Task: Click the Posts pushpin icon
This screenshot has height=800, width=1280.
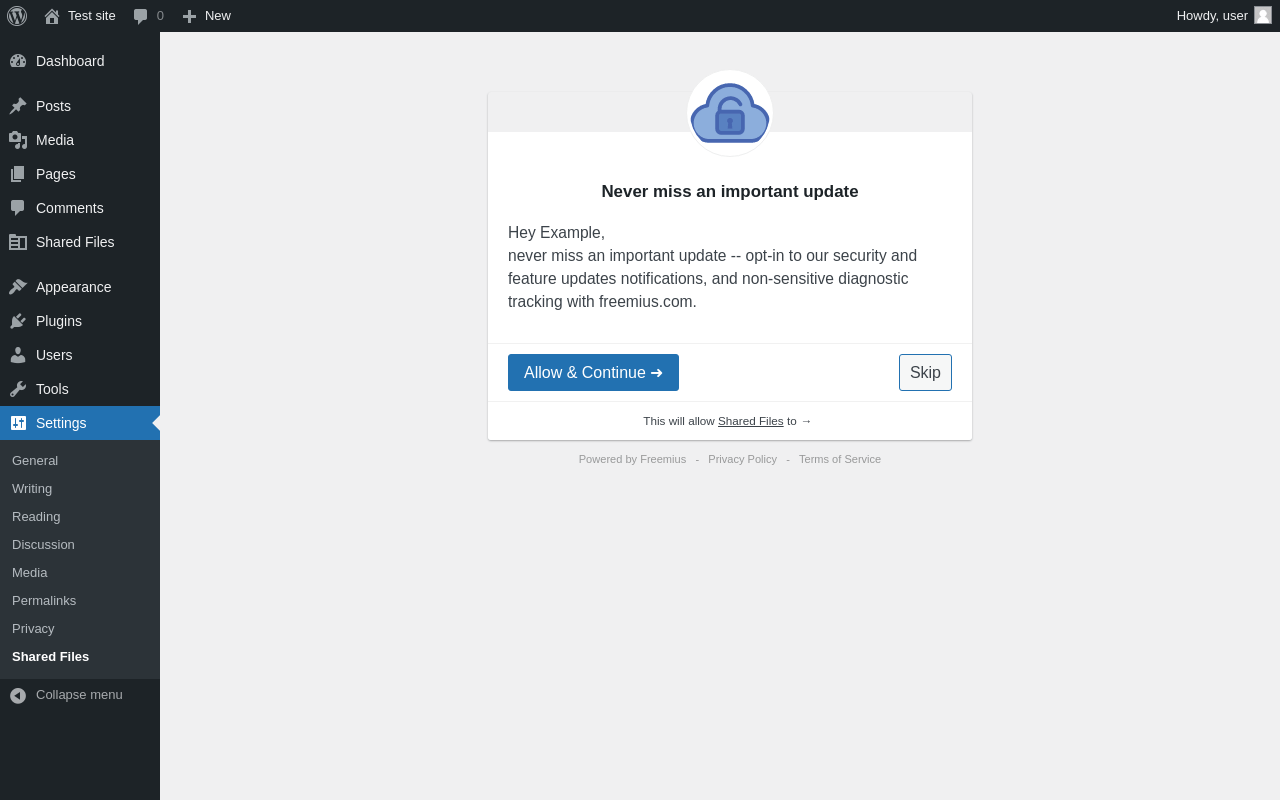Action: 18,106
